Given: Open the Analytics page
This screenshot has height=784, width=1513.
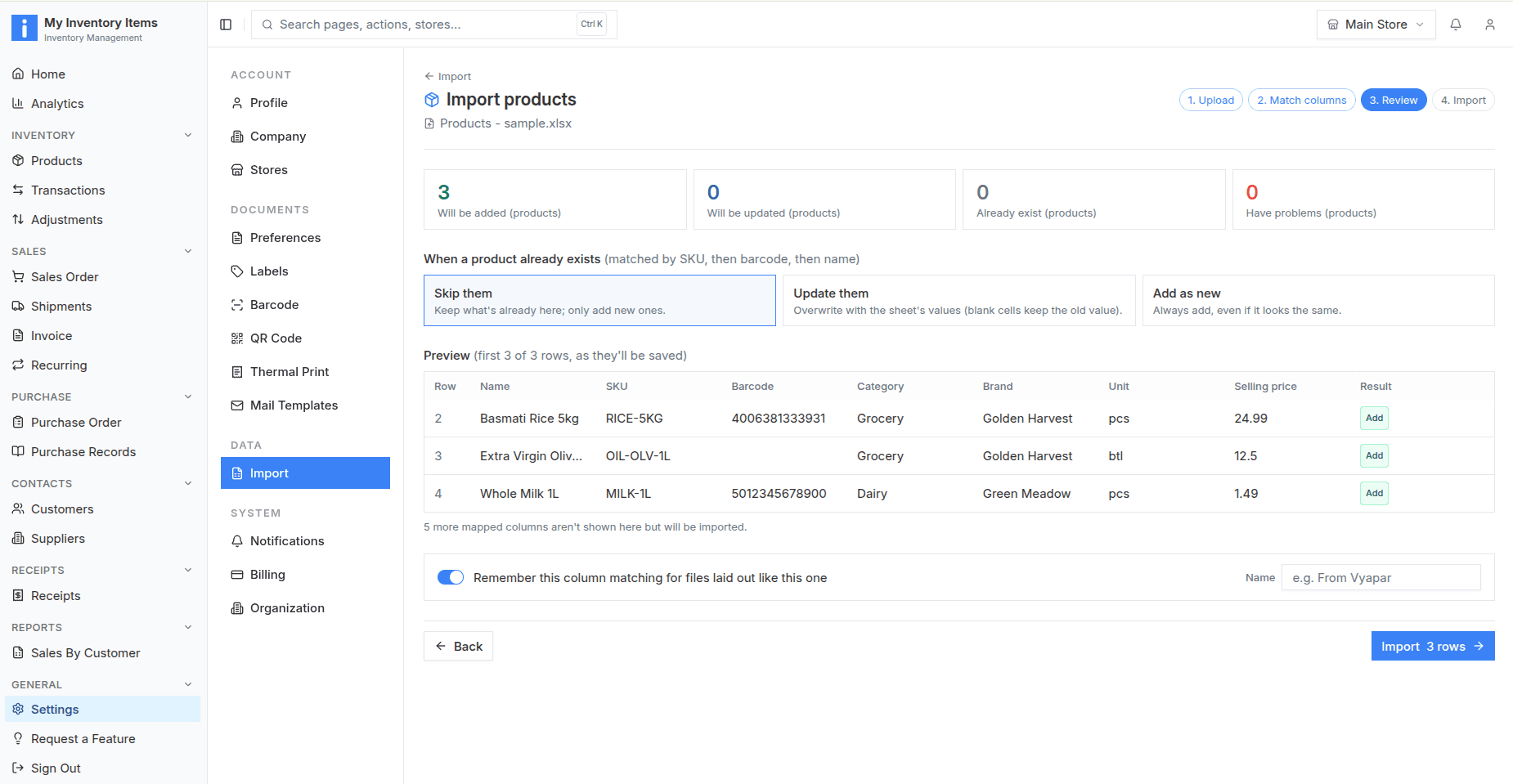Looking at the screenshot, I should [x=102, y=103].
